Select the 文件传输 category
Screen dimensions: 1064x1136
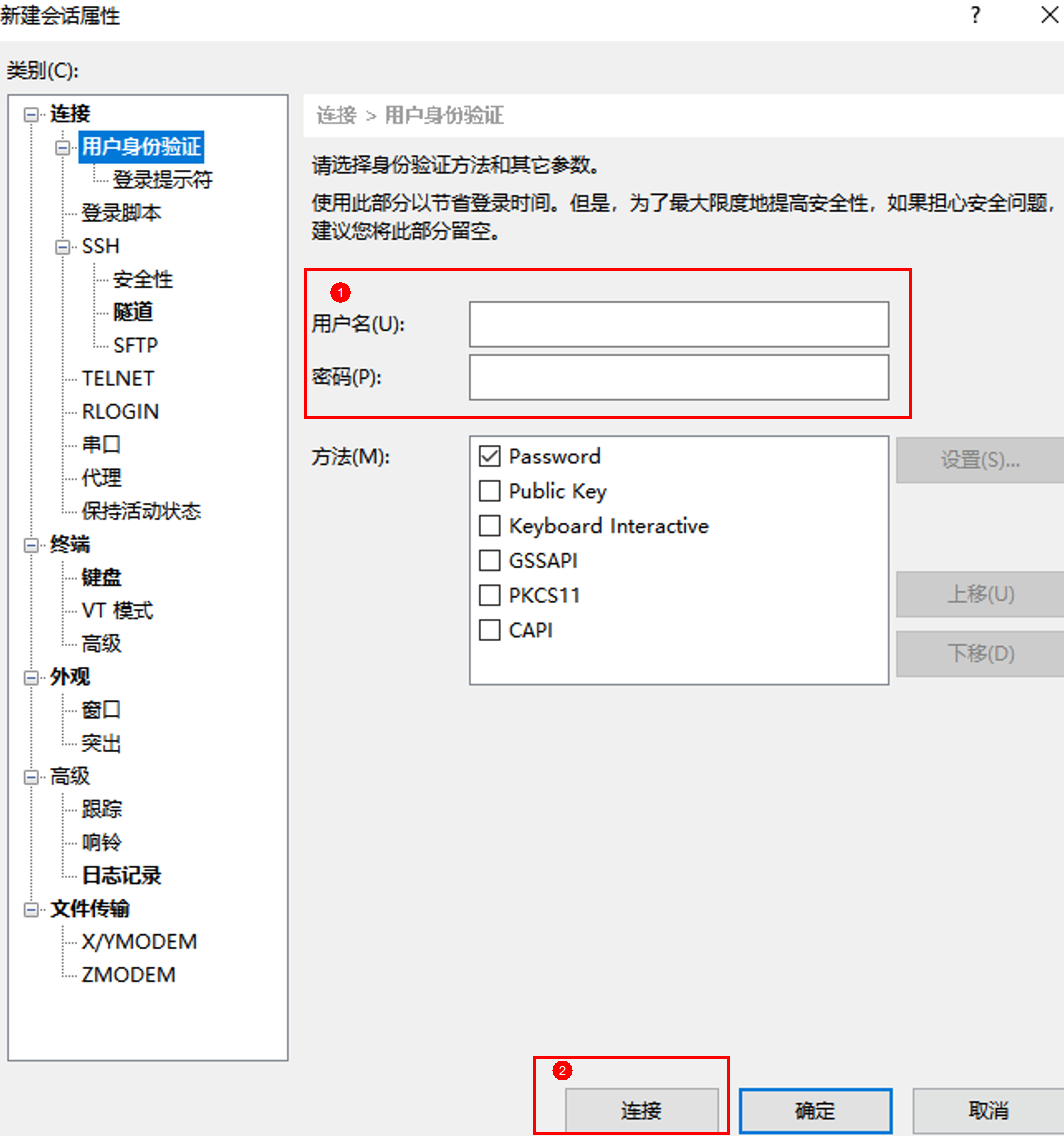90,909
